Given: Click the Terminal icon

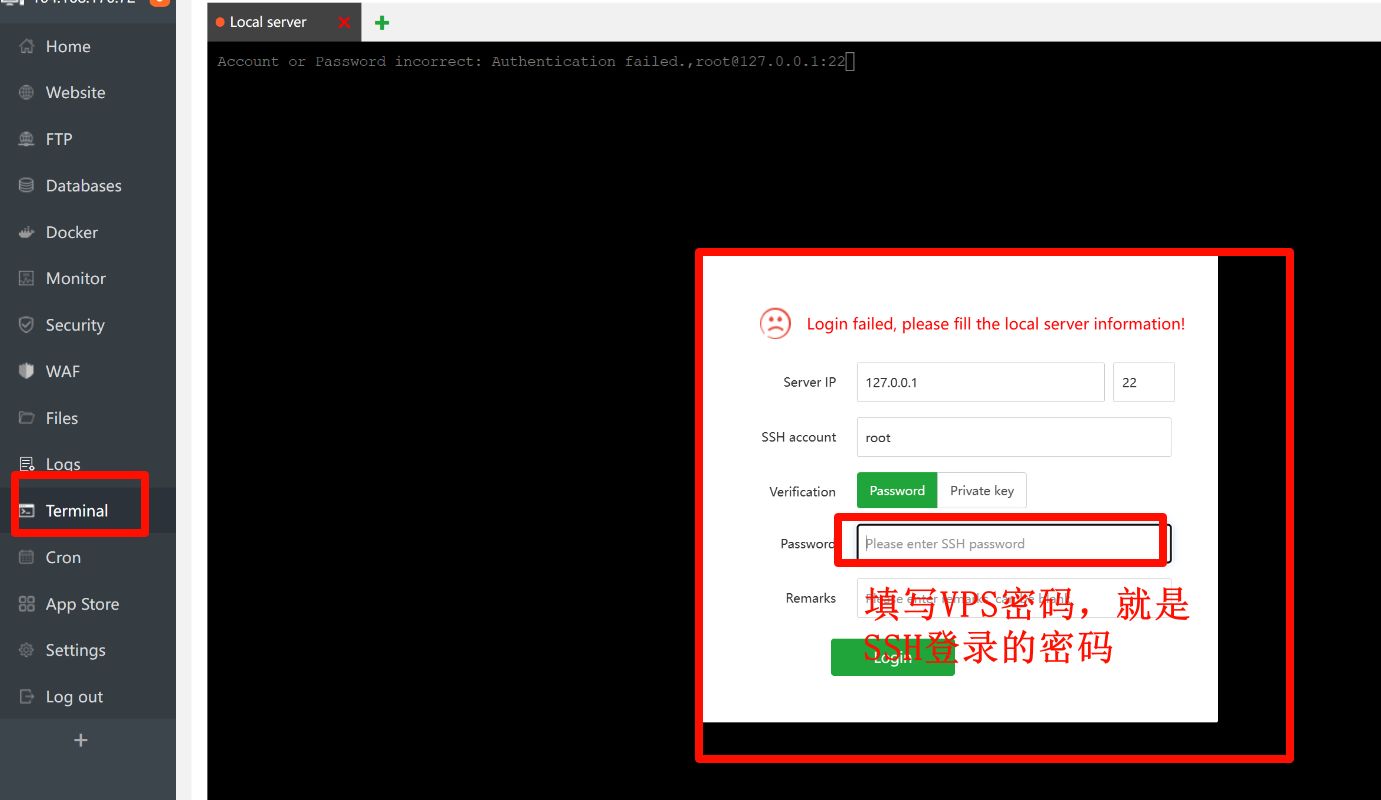Looking at the screenshot, I should click(x=27, y=511).
